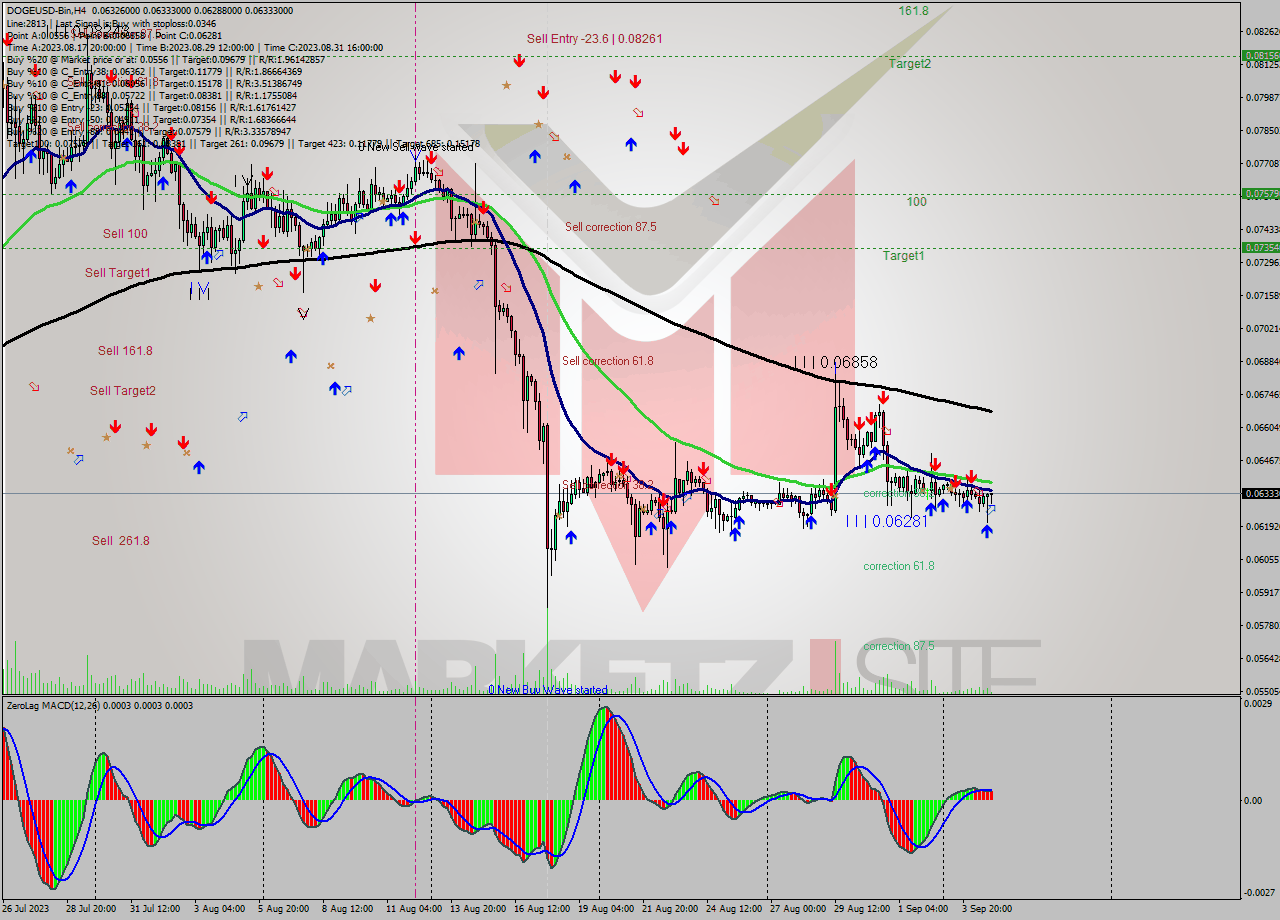This screenshot has width=1280, height=920.
Task: Click the '1 Sep 04:00' time axis label
Action: point(923,909)
